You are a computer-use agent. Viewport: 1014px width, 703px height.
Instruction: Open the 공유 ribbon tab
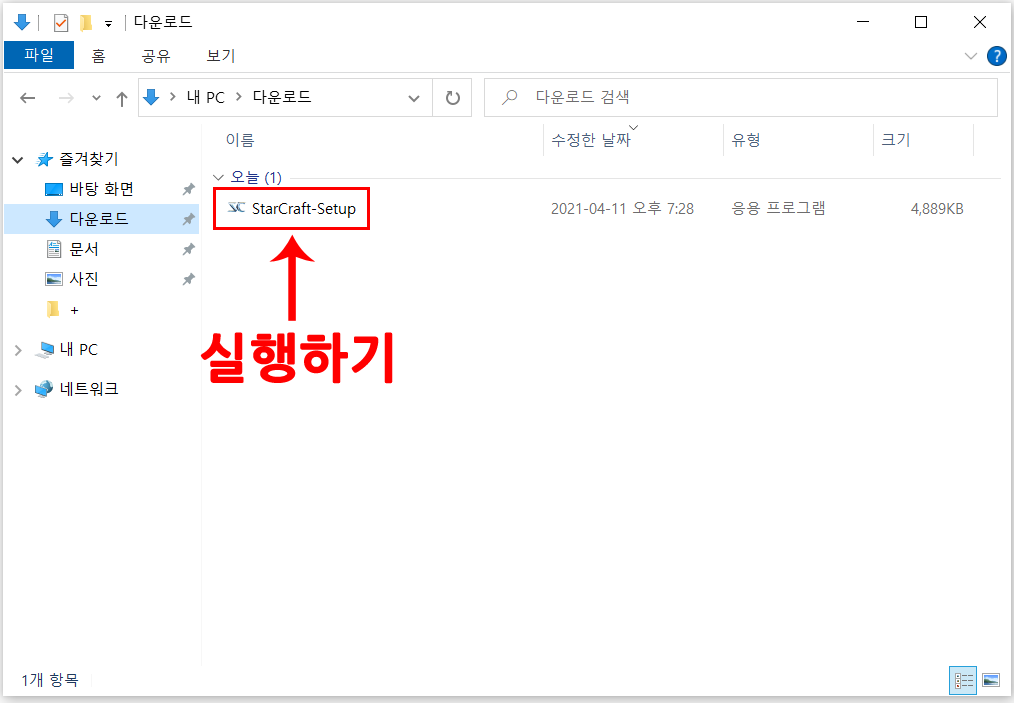(x=156, y=56)
